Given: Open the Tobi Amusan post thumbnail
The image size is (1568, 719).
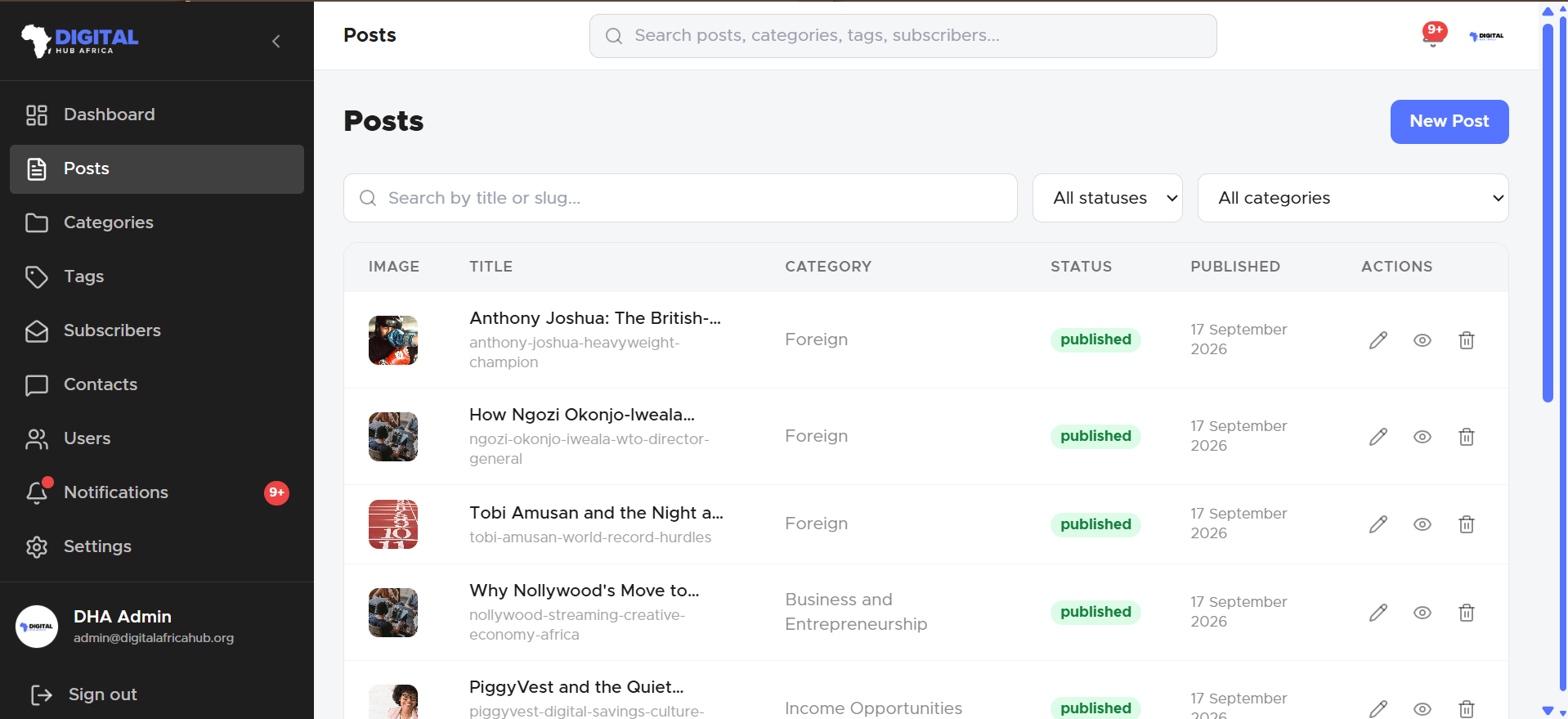Looking at the screenshot, I should click(393, 524).
